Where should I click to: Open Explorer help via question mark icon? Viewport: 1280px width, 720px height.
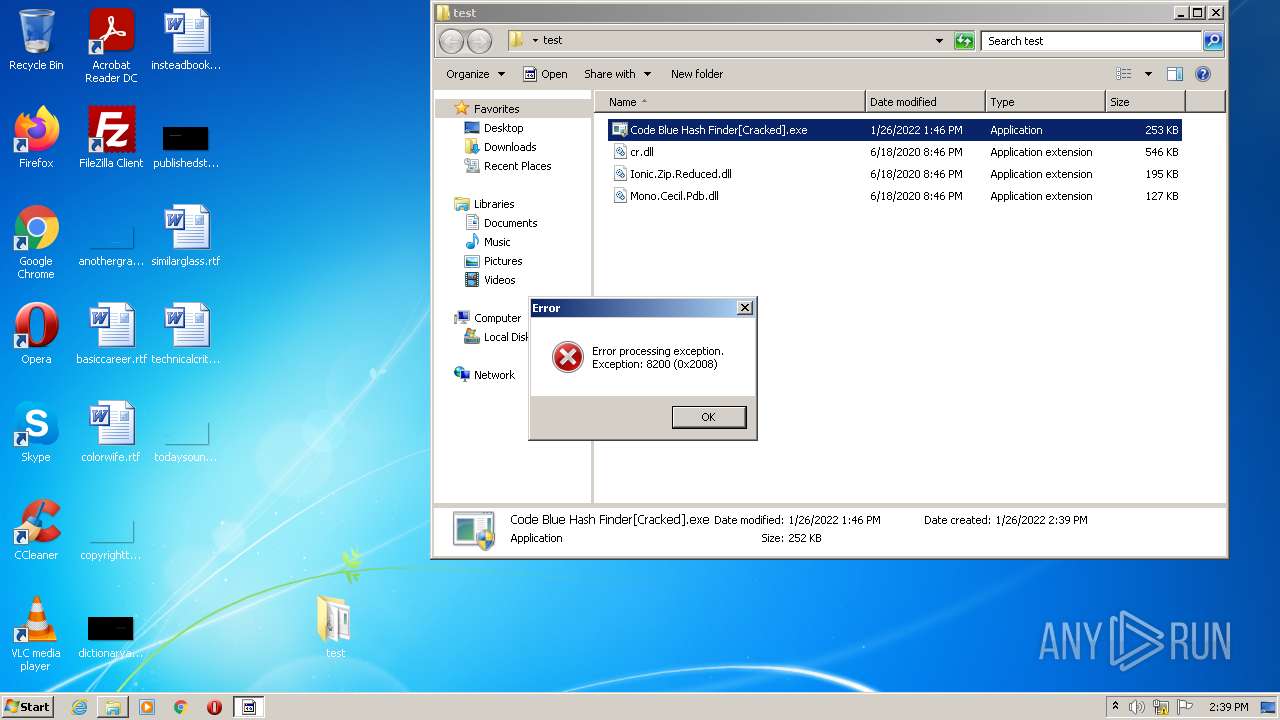point(1203,74)
